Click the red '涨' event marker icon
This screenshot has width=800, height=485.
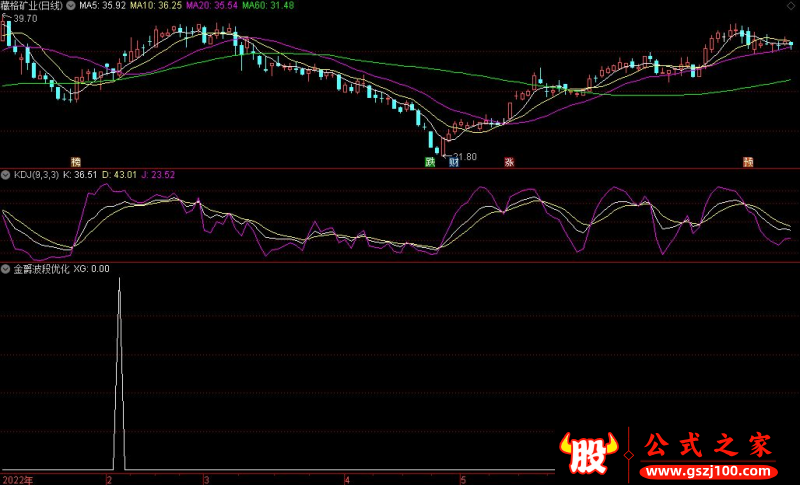509,162
